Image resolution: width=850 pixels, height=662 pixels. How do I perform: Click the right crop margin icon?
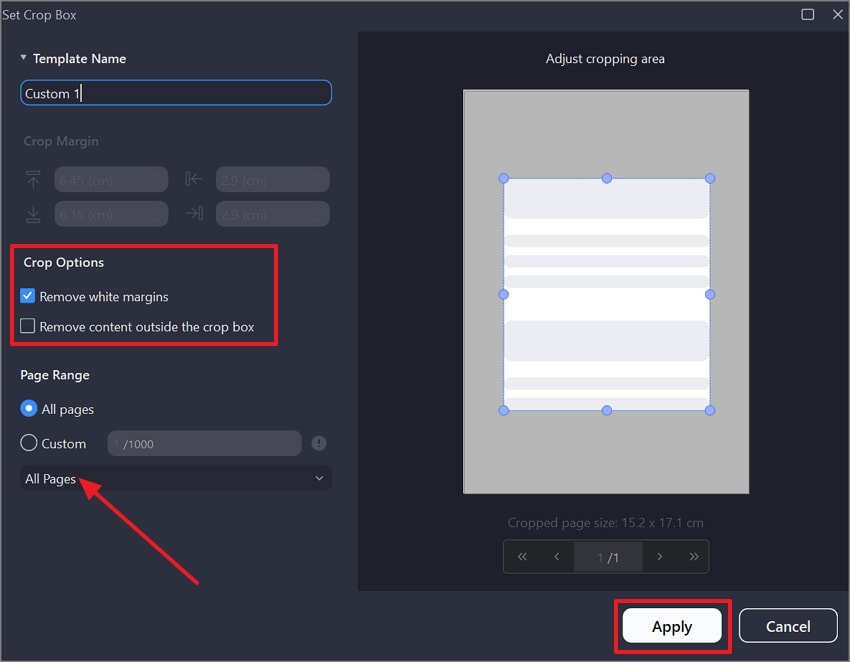(194, 214)
